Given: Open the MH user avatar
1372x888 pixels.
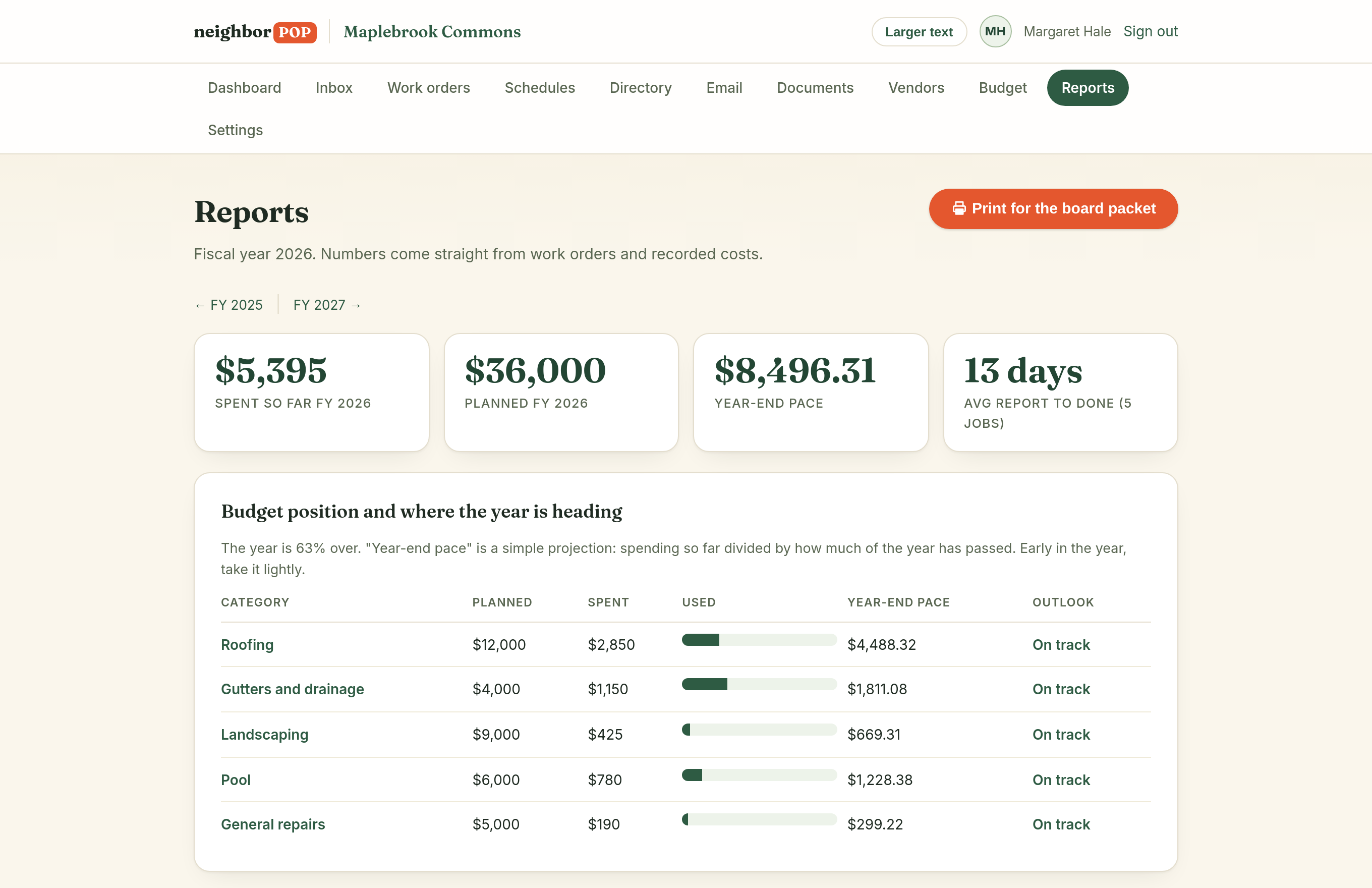Looking at the screenshot, I should [995, 31].
